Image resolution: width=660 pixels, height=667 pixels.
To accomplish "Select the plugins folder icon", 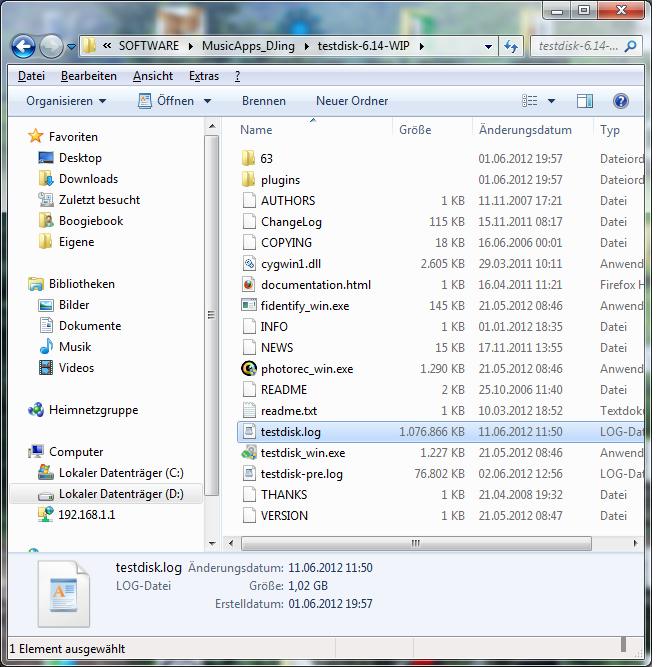I will coord(249,179).
